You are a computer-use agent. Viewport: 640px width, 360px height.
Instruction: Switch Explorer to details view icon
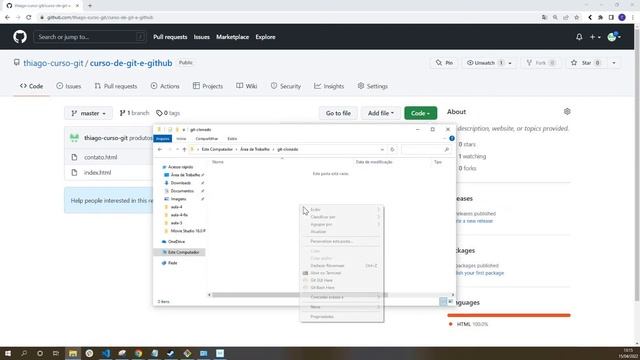(443, 301)
